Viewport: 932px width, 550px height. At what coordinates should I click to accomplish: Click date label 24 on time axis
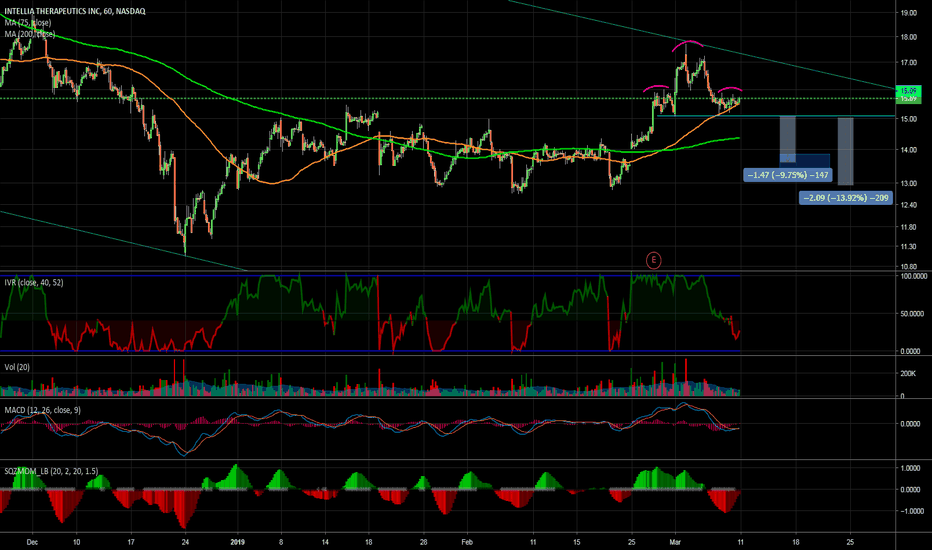(185, 542)
